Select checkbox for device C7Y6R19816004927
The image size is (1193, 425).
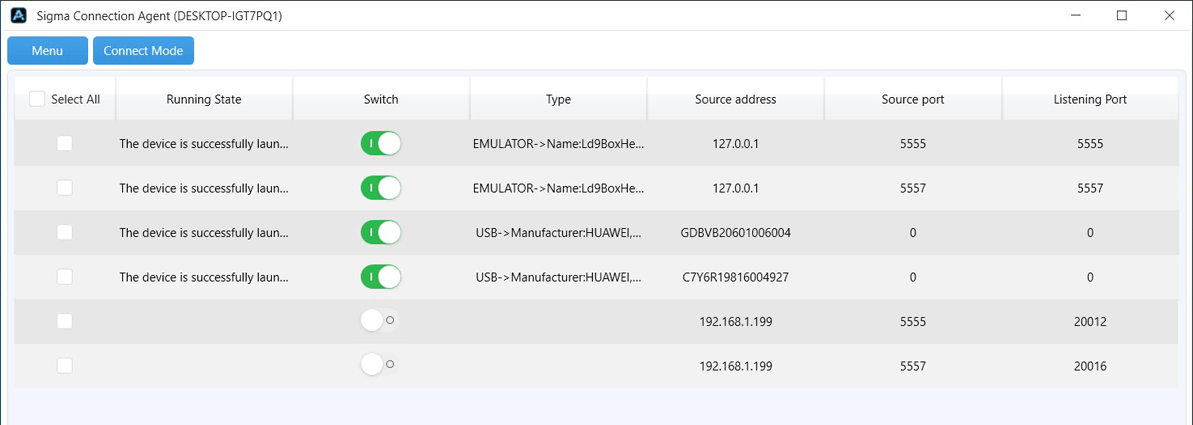tap(65, 277)
